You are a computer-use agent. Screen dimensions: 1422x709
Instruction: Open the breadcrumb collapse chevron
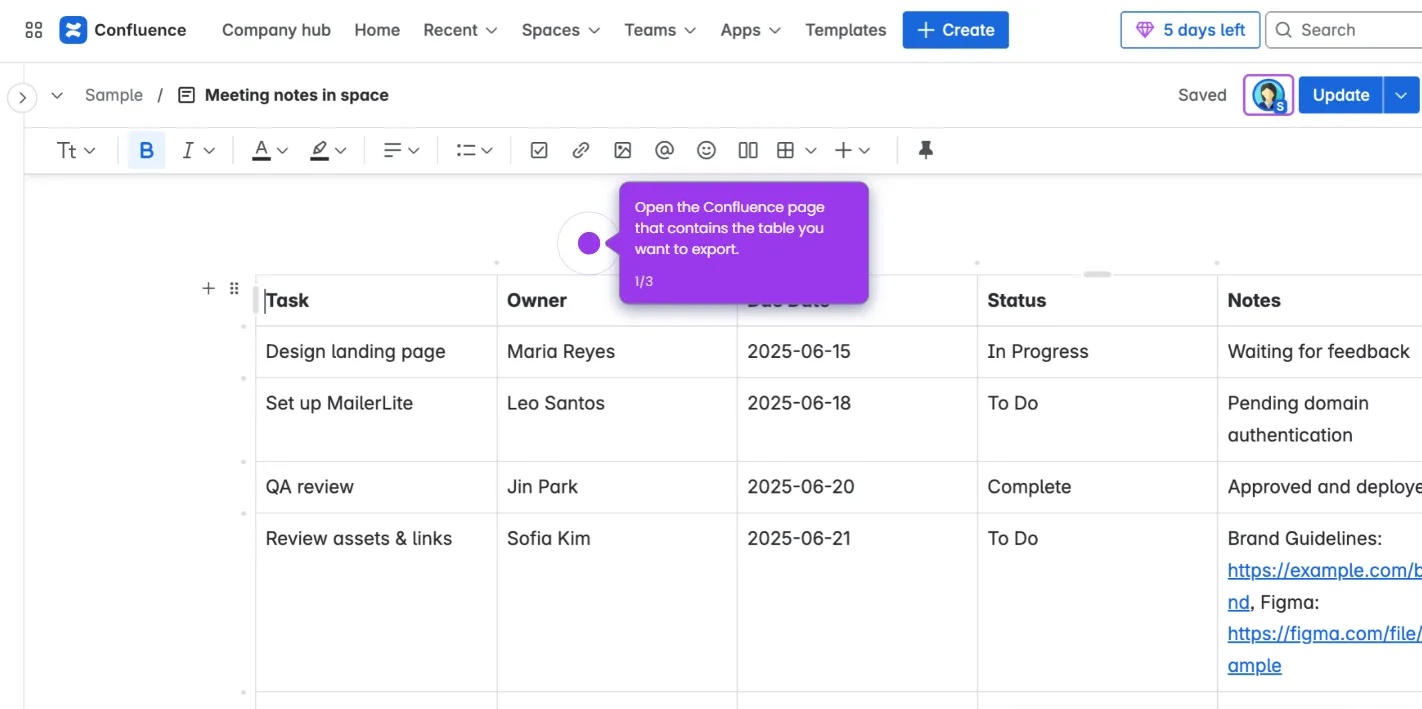click(57, 95)
